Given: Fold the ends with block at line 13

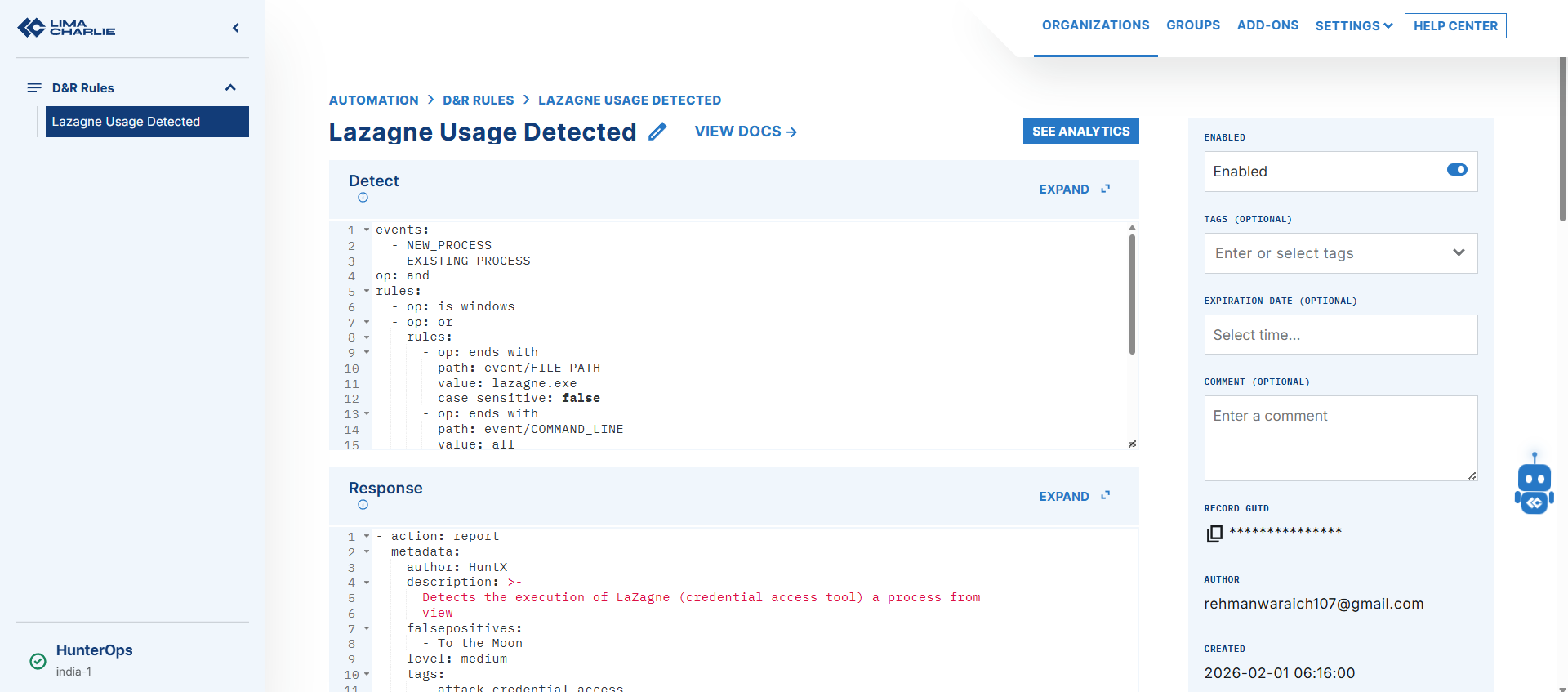Looking at the screenshot, I should pos(367,414).
